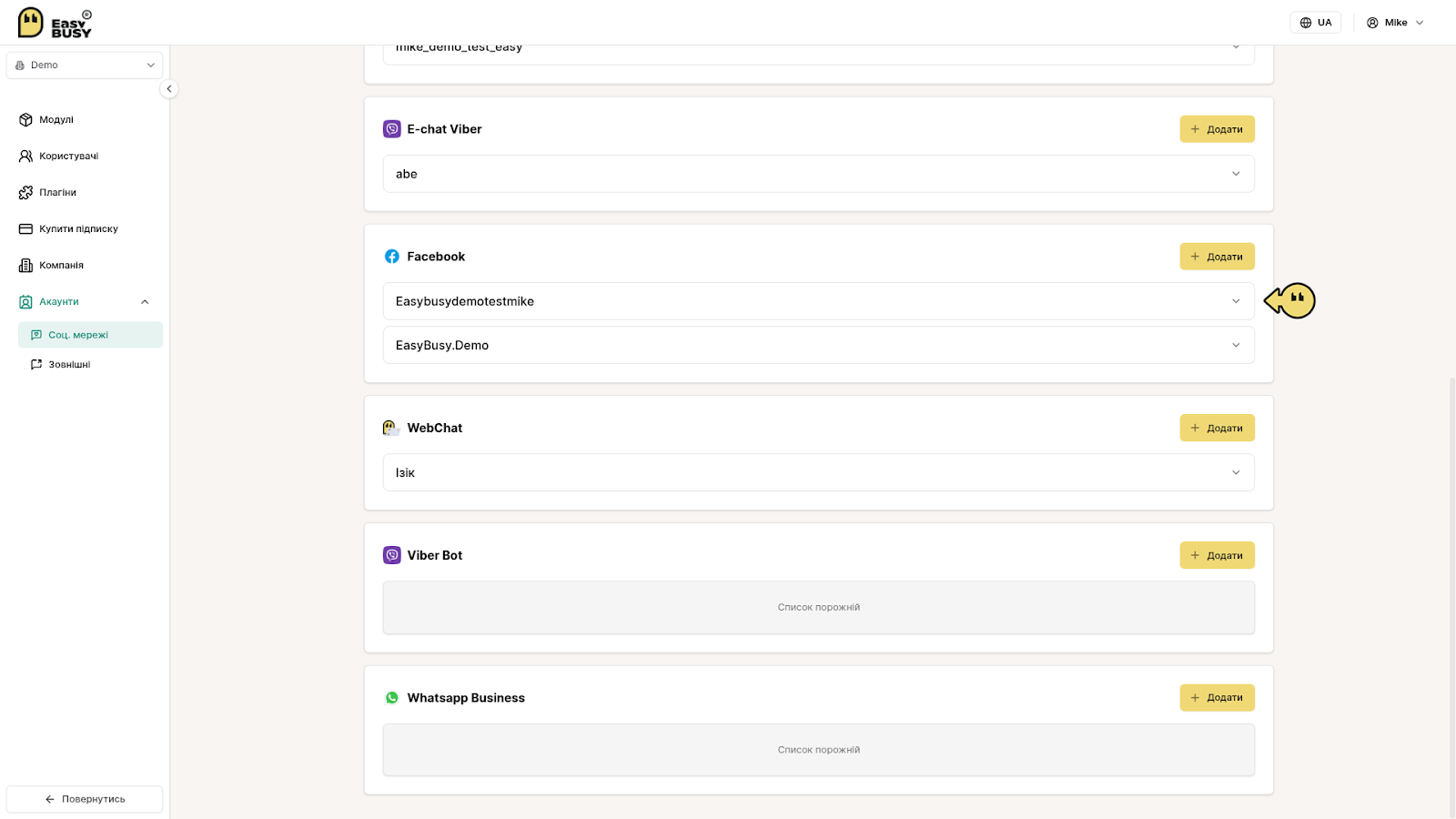Click the Whatsapp Business icon

392,698
